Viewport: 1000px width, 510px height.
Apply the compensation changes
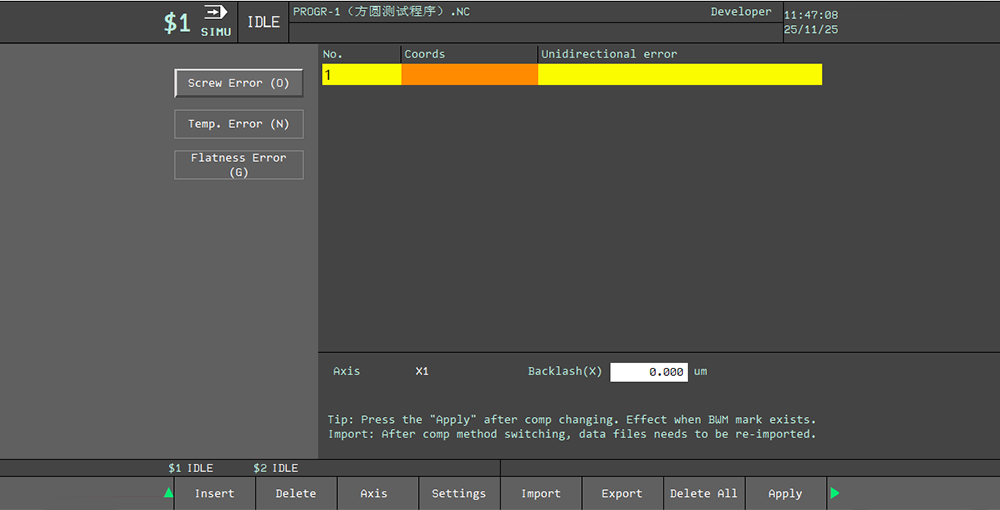(785, 493)
